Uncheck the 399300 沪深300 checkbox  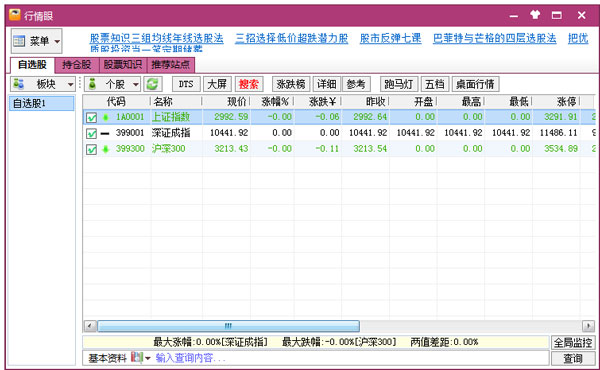tap(91, 149)
